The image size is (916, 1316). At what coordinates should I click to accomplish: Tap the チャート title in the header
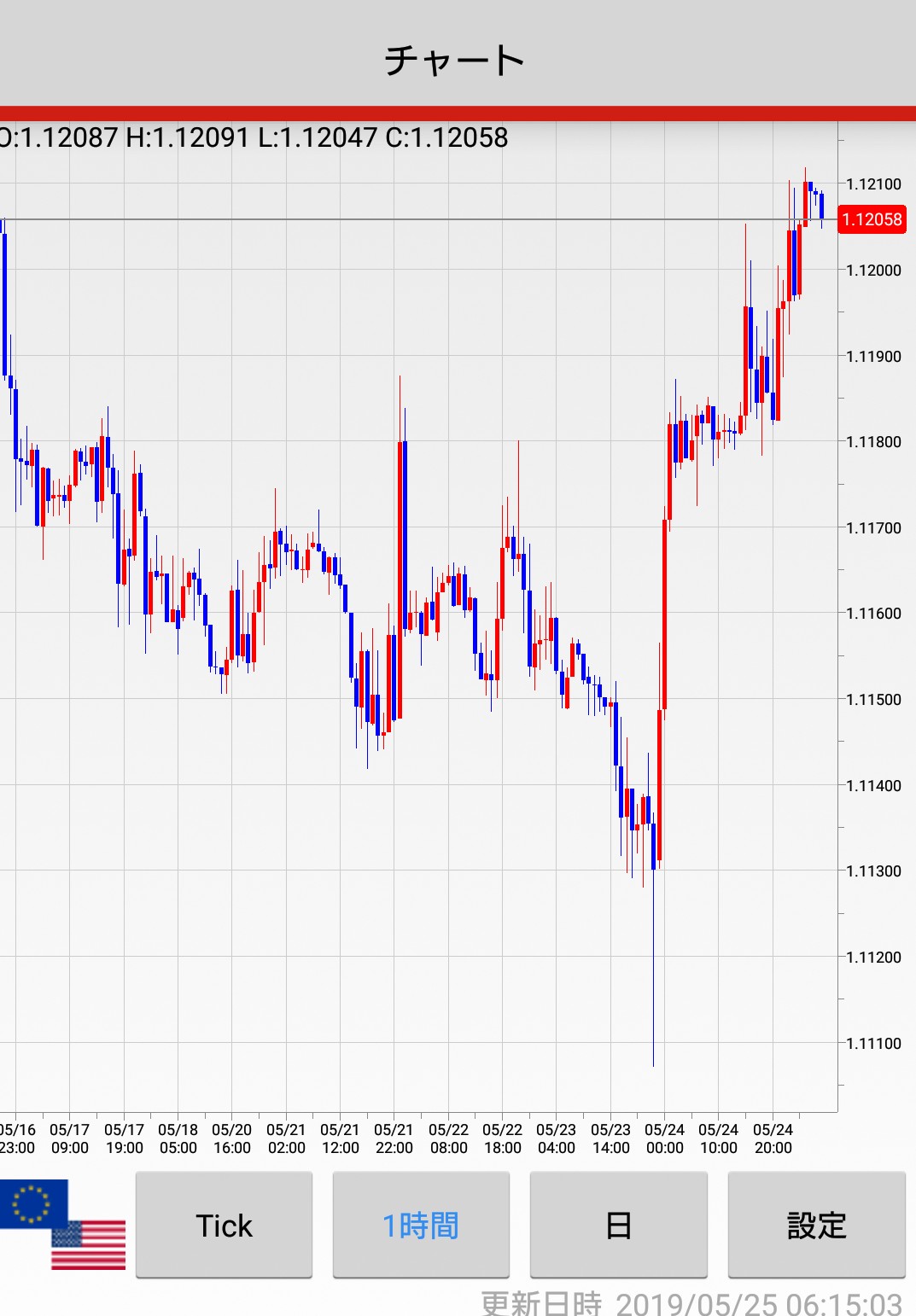point(455,61)
